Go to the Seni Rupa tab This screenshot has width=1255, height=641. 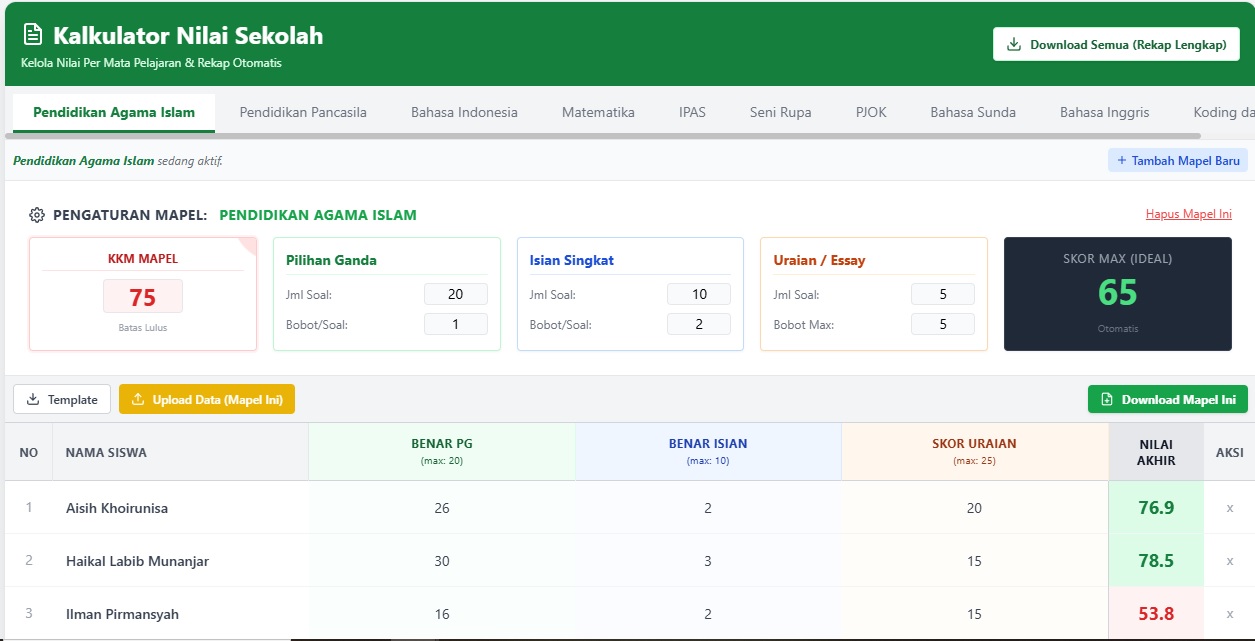[780, 112]
